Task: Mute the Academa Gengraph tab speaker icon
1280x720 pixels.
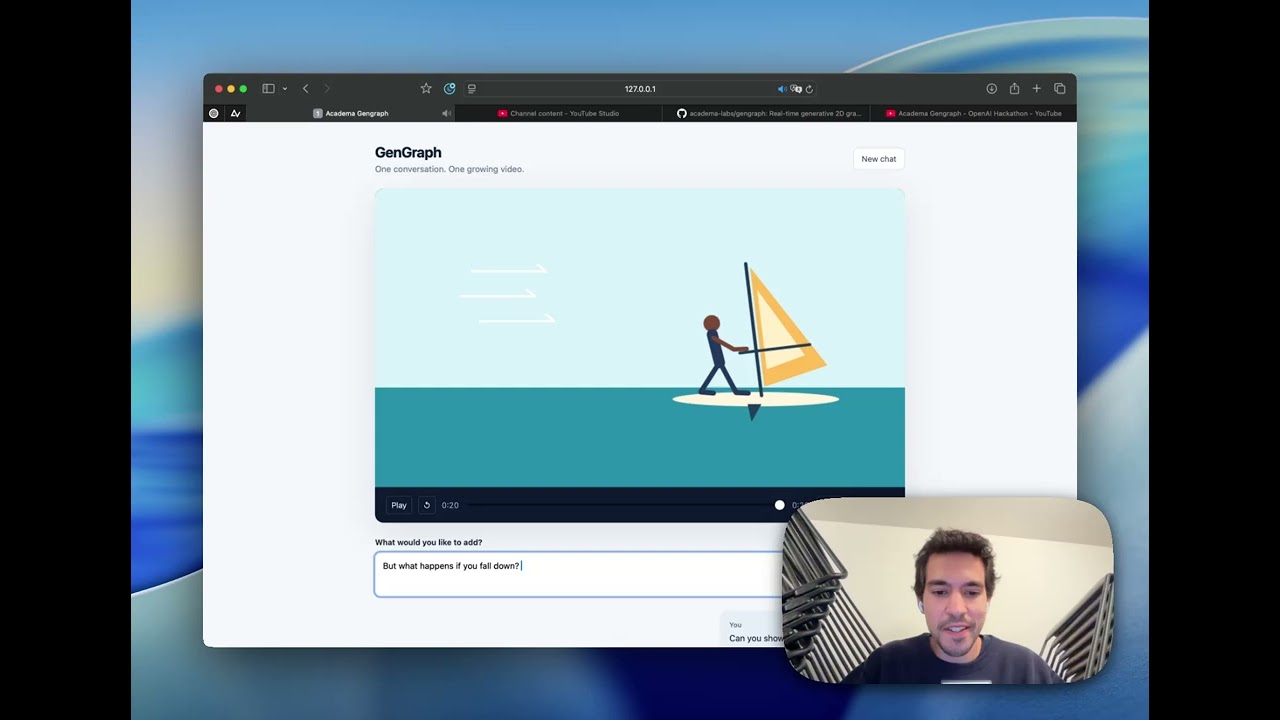Action: [446, 113]
